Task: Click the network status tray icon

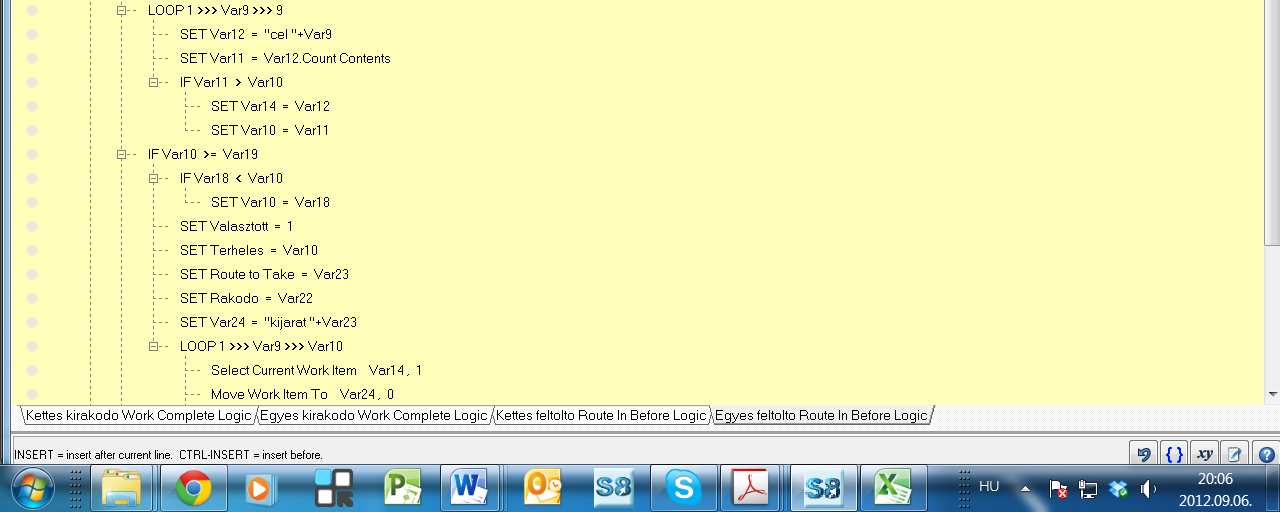Action: pos(1088,489)
